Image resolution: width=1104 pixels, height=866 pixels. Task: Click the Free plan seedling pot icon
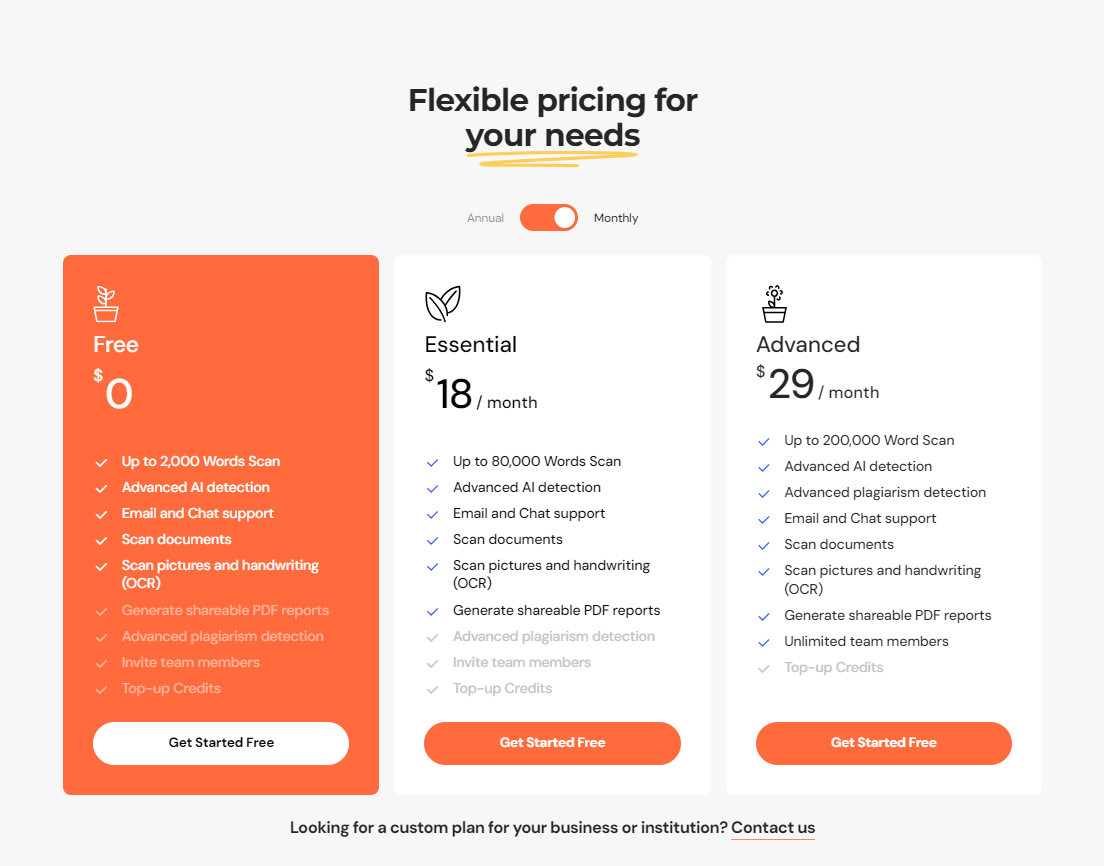pyautogui.click(x=106, y=304)
